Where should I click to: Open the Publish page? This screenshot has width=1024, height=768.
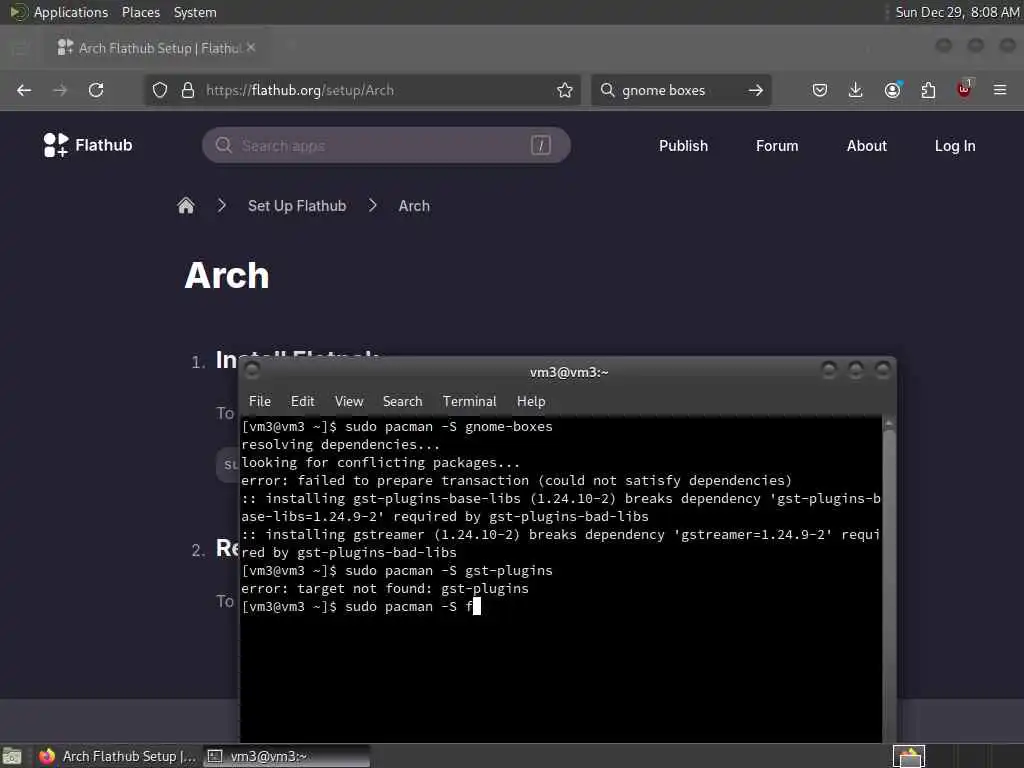point(683,146)
